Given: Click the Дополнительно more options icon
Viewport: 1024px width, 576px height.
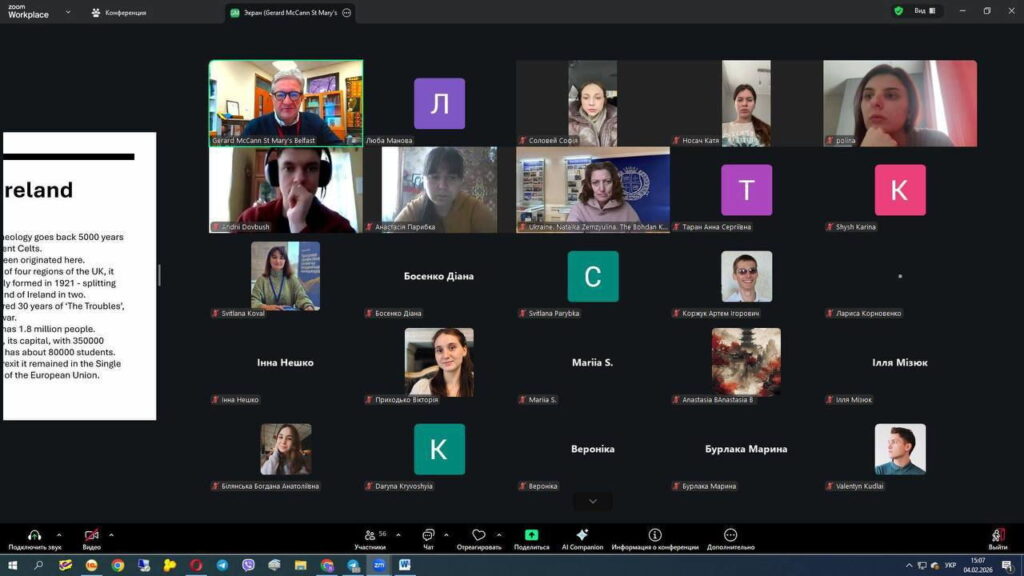Looking at the screenshot, I should pyautogui.click(x=730, y=535).
